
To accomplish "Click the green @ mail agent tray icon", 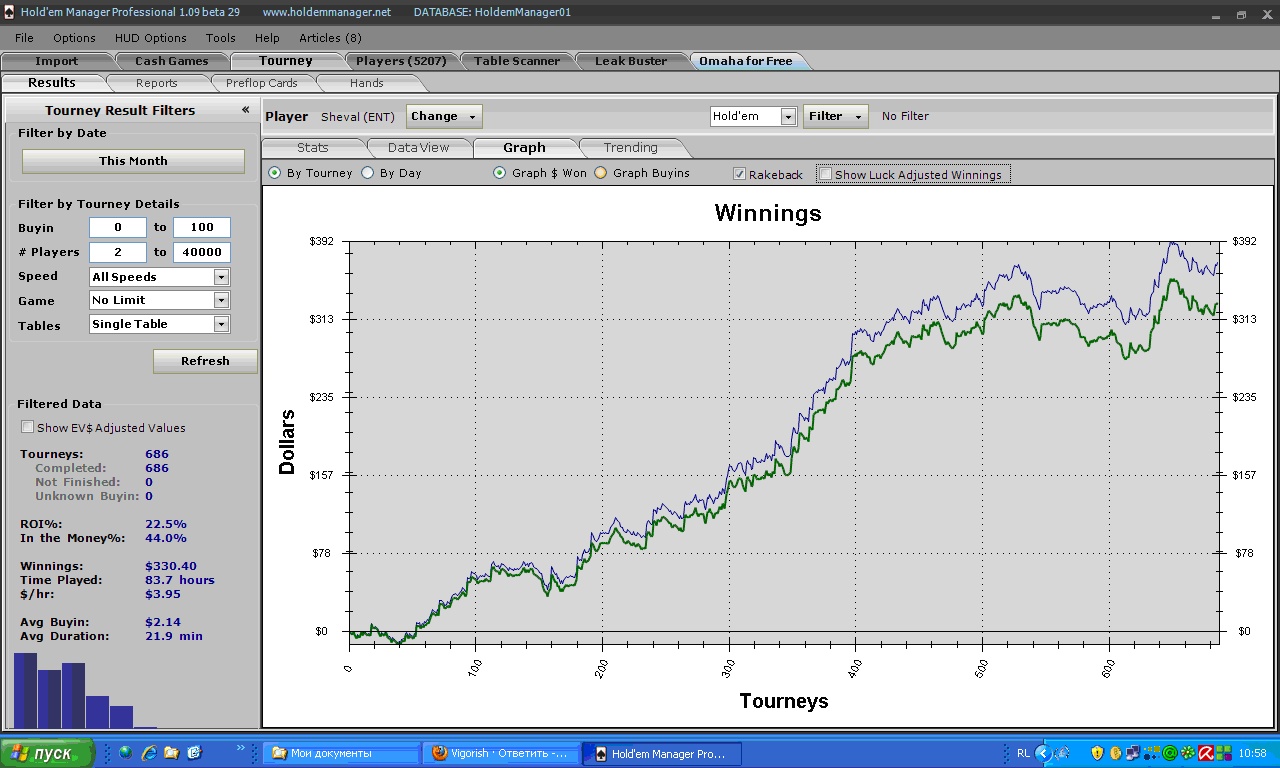I will tap(1169, 753).
